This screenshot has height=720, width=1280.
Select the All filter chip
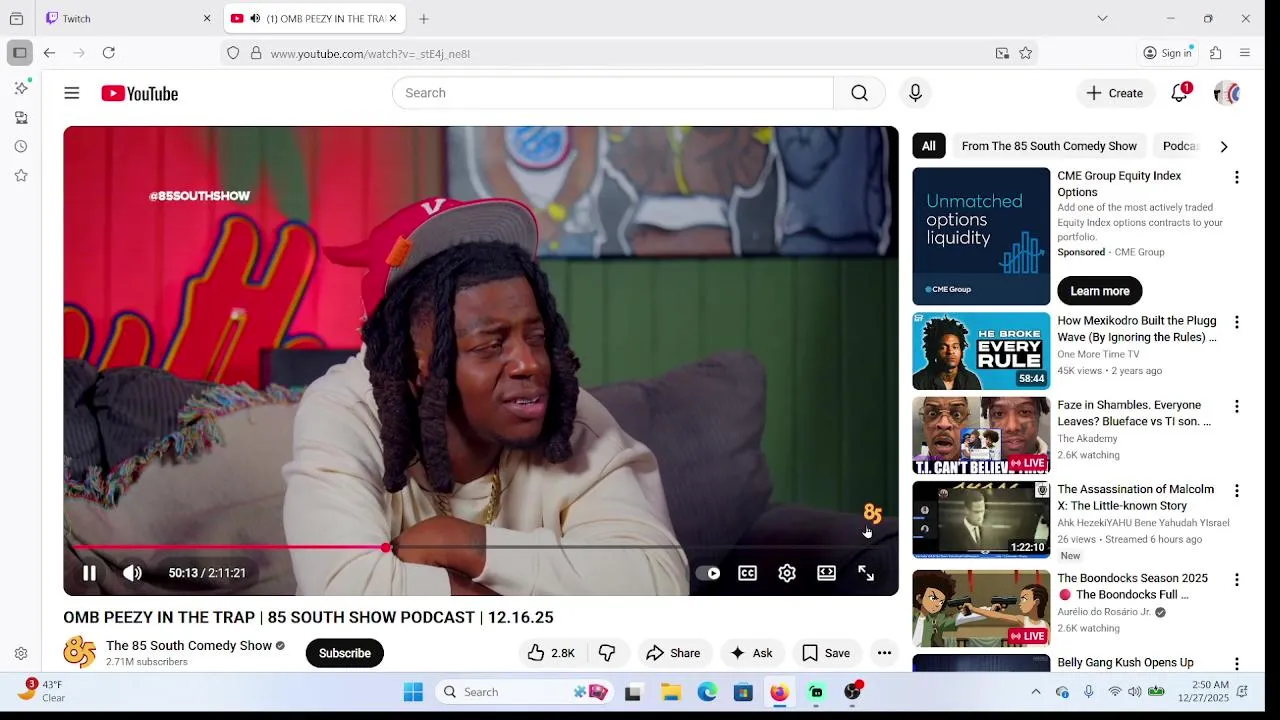click(928, 146)
